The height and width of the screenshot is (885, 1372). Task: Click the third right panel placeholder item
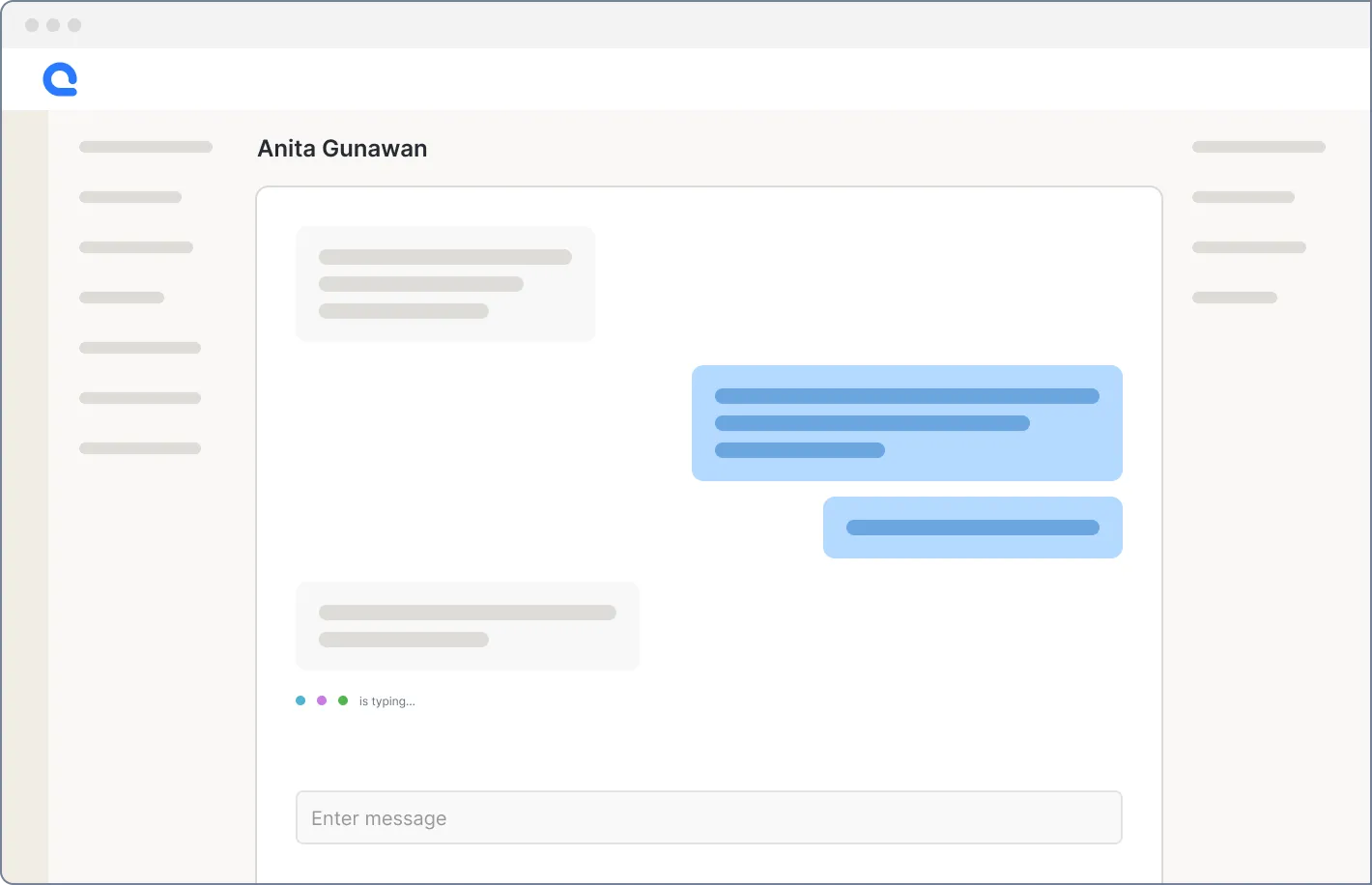coord(1249,247)
